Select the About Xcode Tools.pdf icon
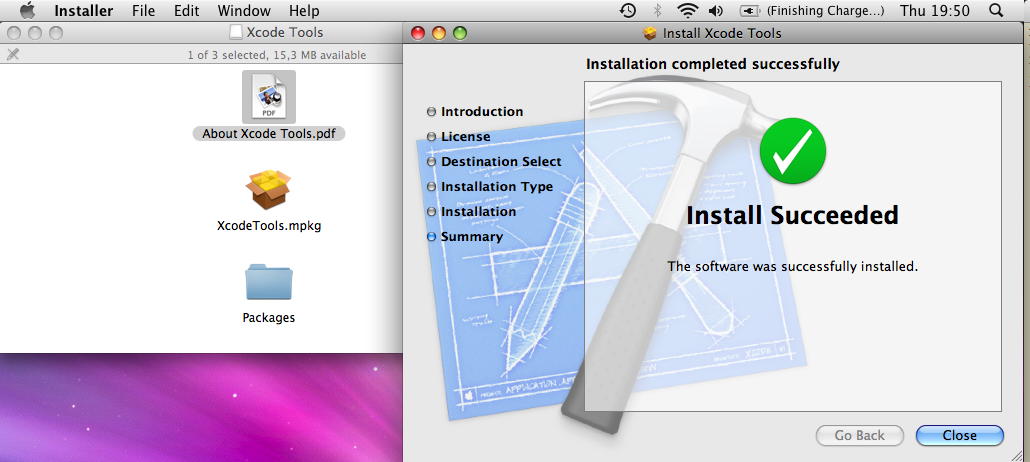This screenshot has height=462, width=1030. 269,97
